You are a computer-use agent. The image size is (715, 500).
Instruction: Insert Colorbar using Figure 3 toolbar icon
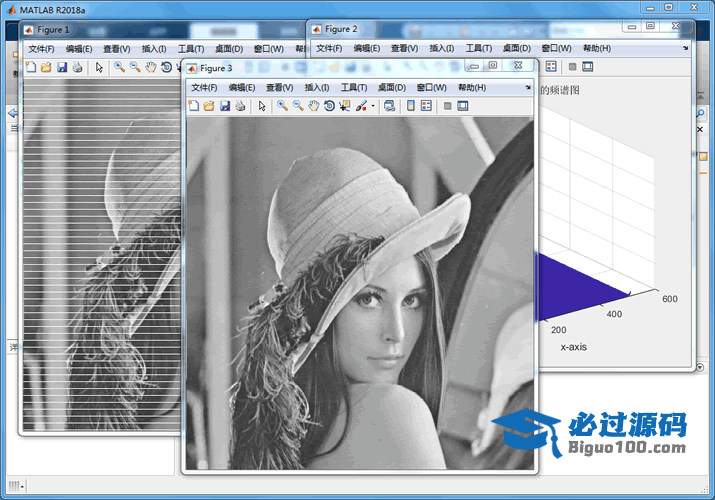click(411, 106)
